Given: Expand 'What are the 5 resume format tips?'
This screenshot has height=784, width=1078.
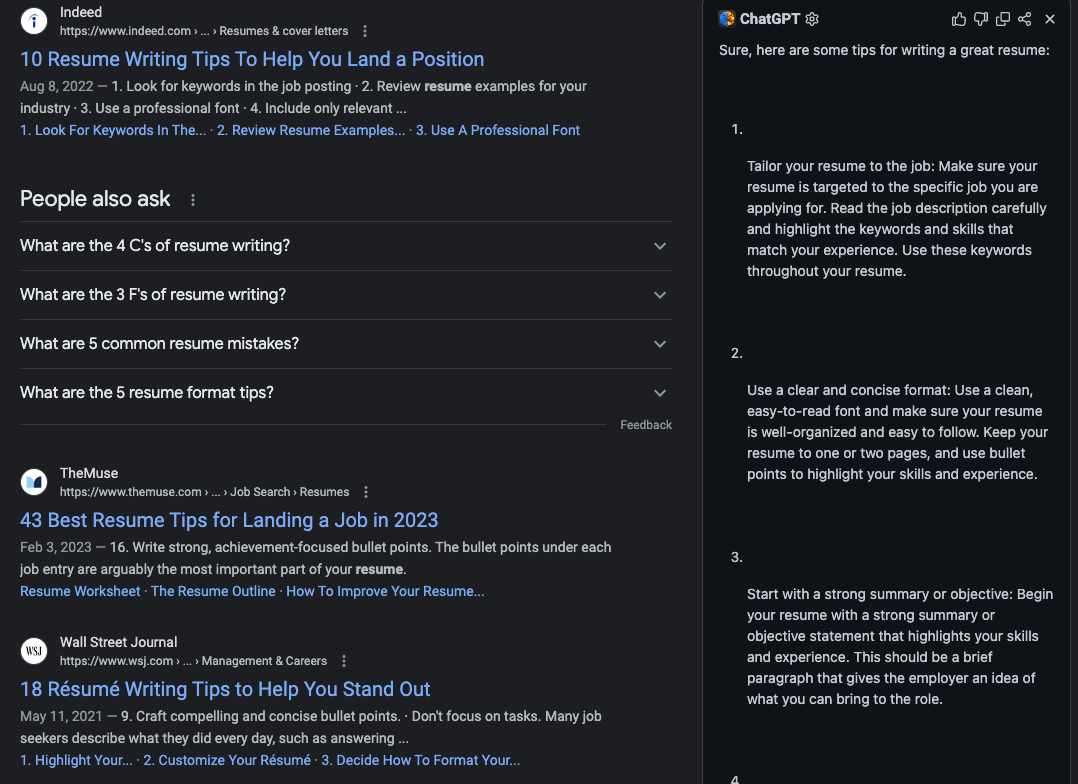Looking at the screenshot, I should click(346, 392).
